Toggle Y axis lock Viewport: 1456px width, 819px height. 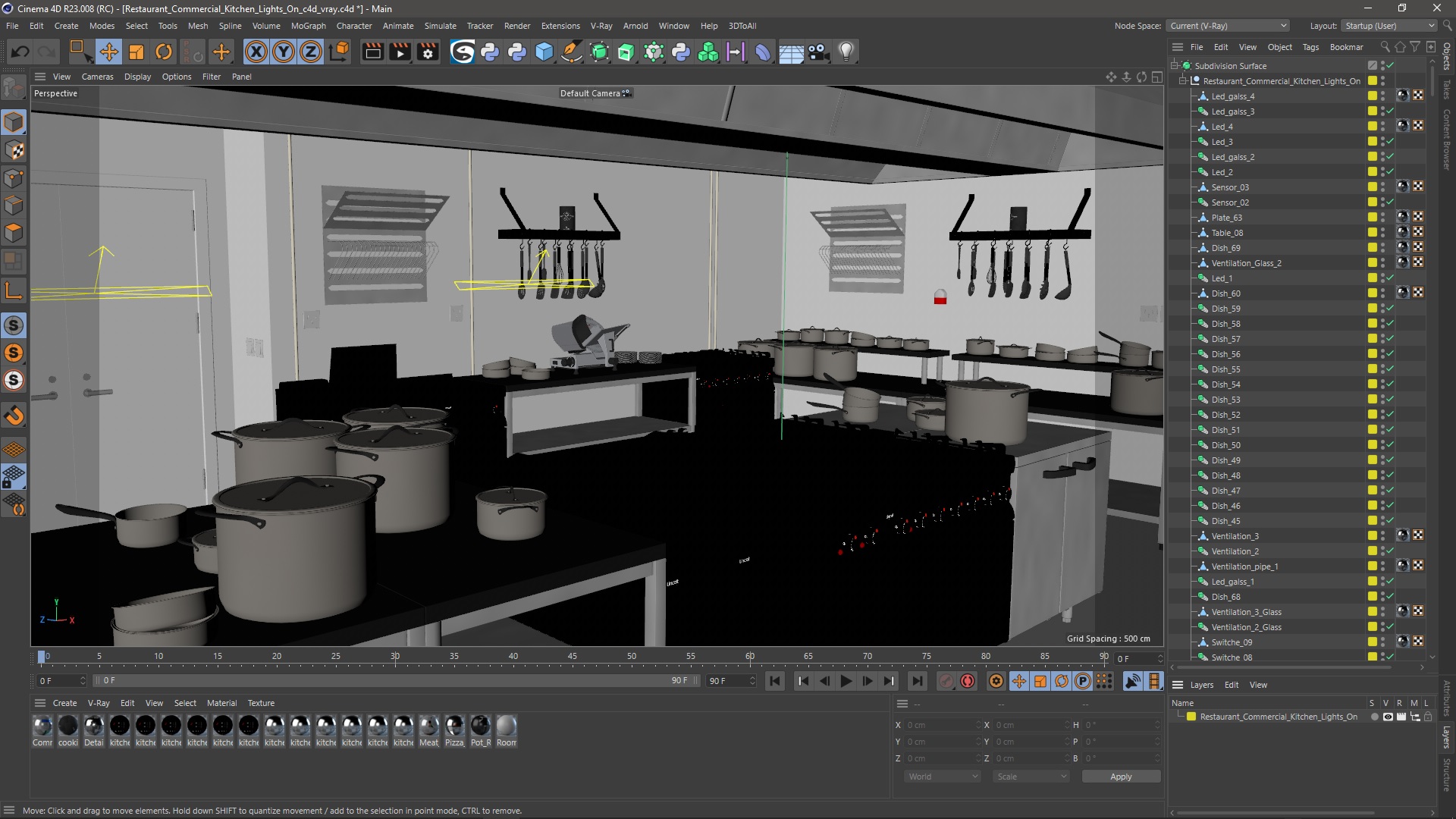pyautogui.click(x=284, y=52)
